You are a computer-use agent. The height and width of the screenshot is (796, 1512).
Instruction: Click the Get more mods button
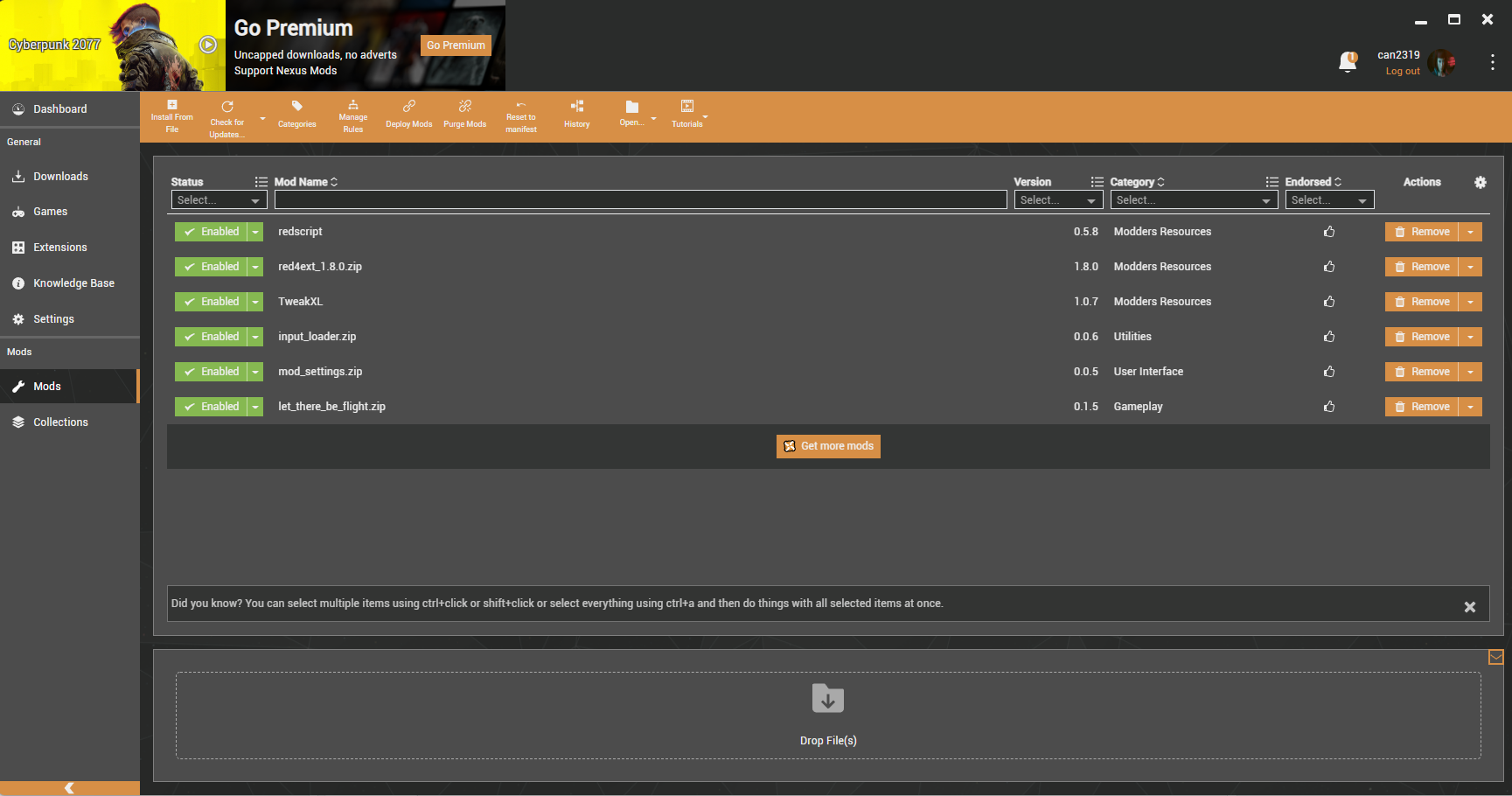[828, 446]
